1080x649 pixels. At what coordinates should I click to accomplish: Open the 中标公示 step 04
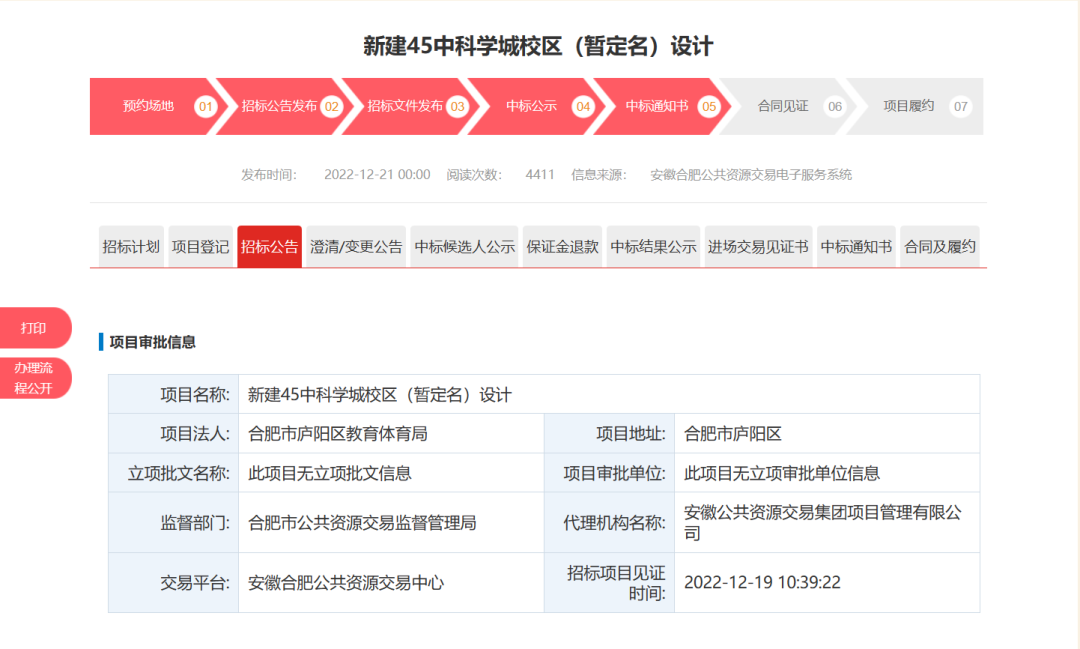536,106
